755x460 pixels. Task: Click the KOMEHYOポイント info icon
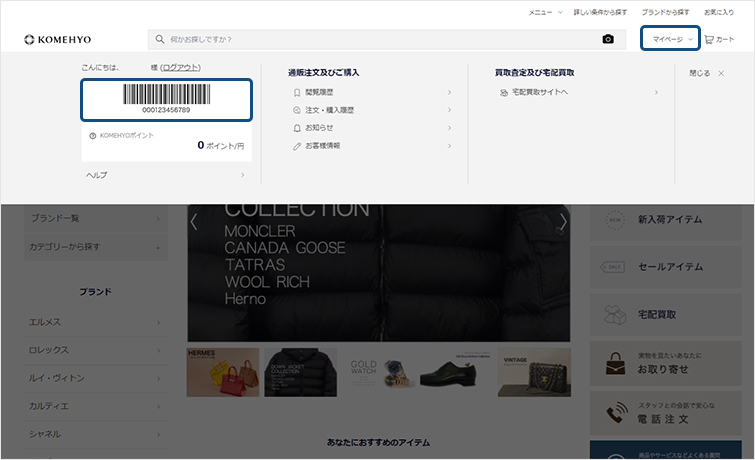click(x=92, y=136)
